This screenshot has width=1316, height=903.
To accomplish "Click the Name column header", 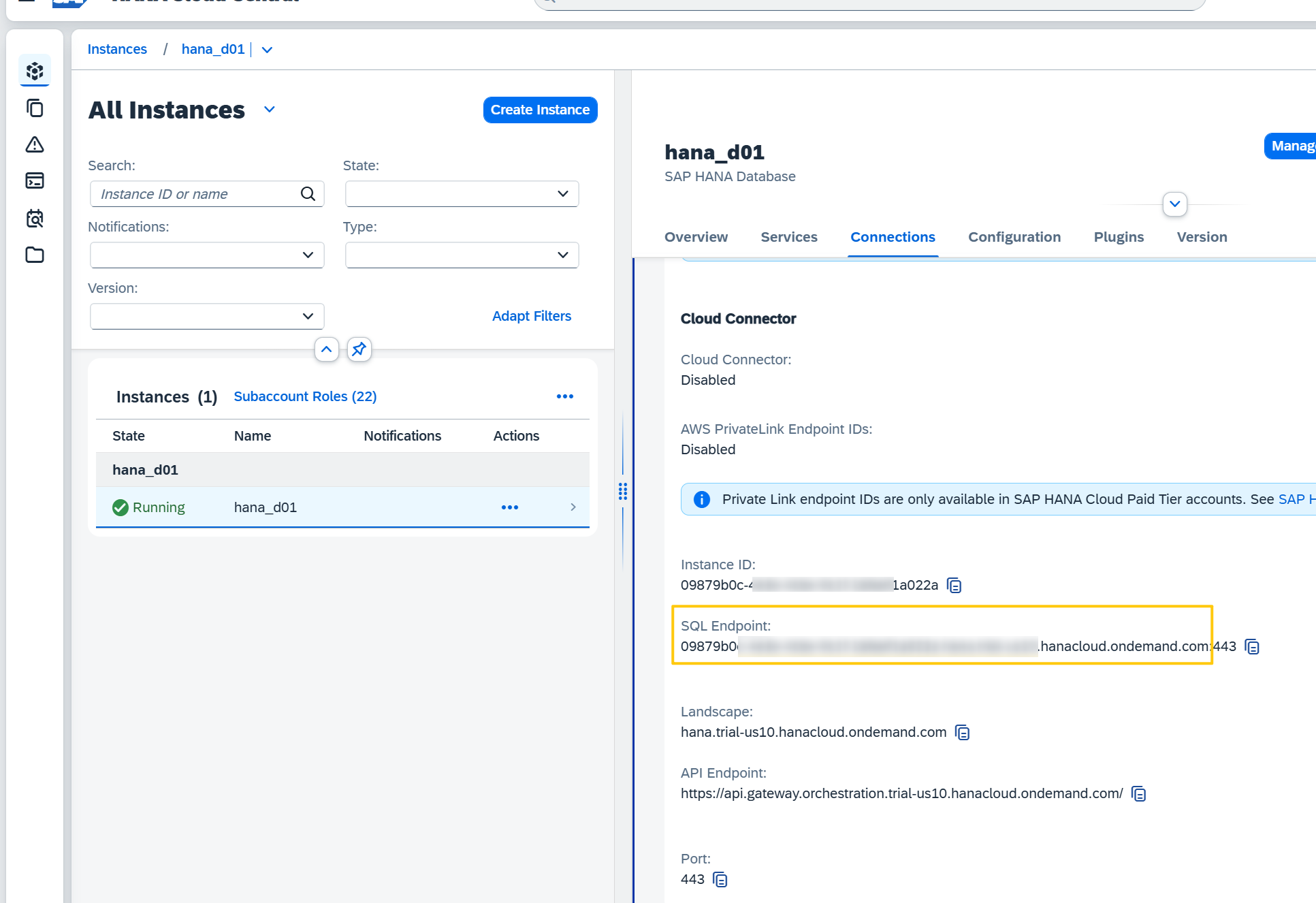I will tap(253, 437).
